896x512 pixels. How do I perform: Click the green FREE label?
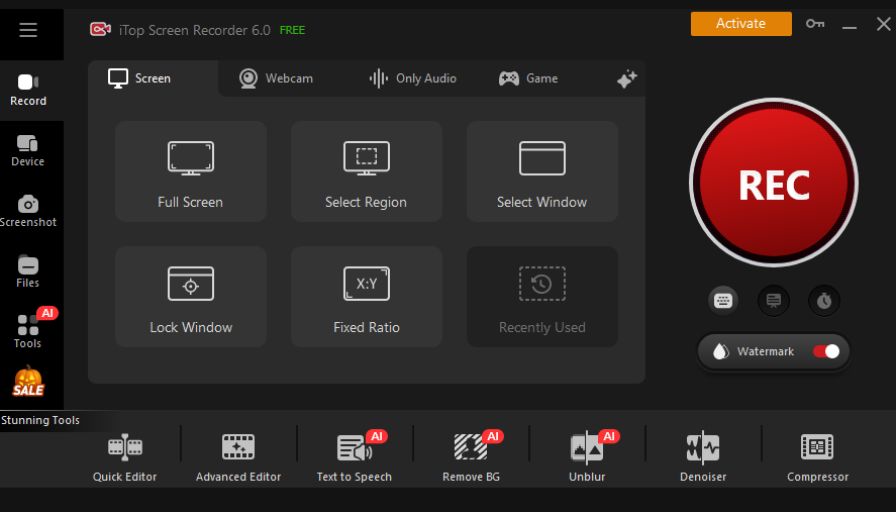[292, 30]
